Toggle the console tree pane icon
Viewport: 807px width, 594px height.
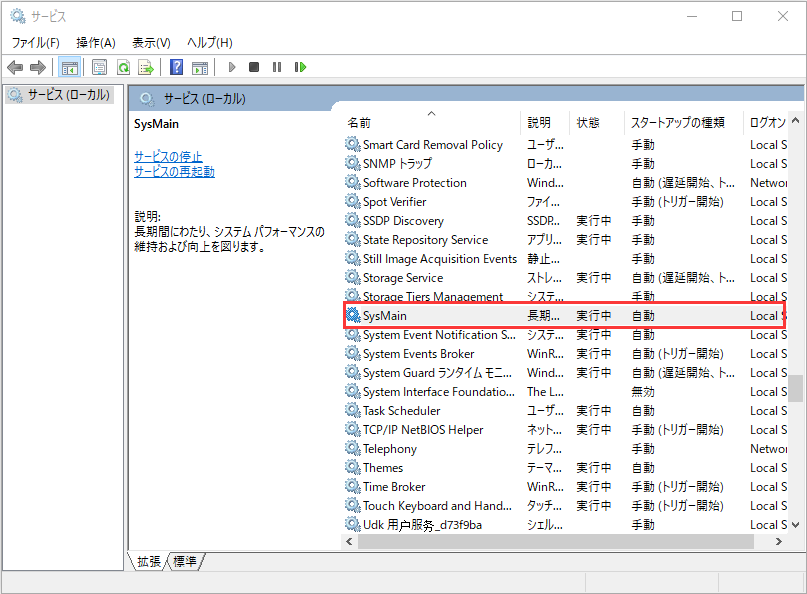(68, 67)
